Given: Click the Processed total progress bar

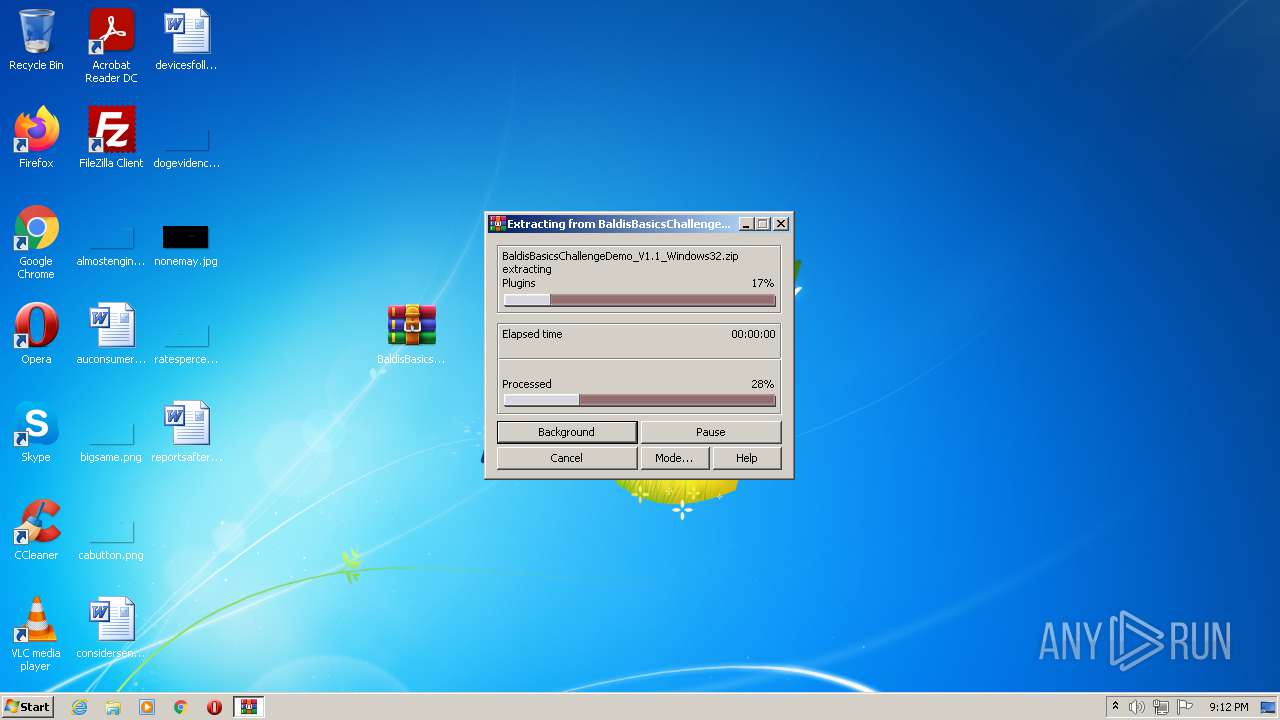Looking at the screenshot, I should point(639,400).
